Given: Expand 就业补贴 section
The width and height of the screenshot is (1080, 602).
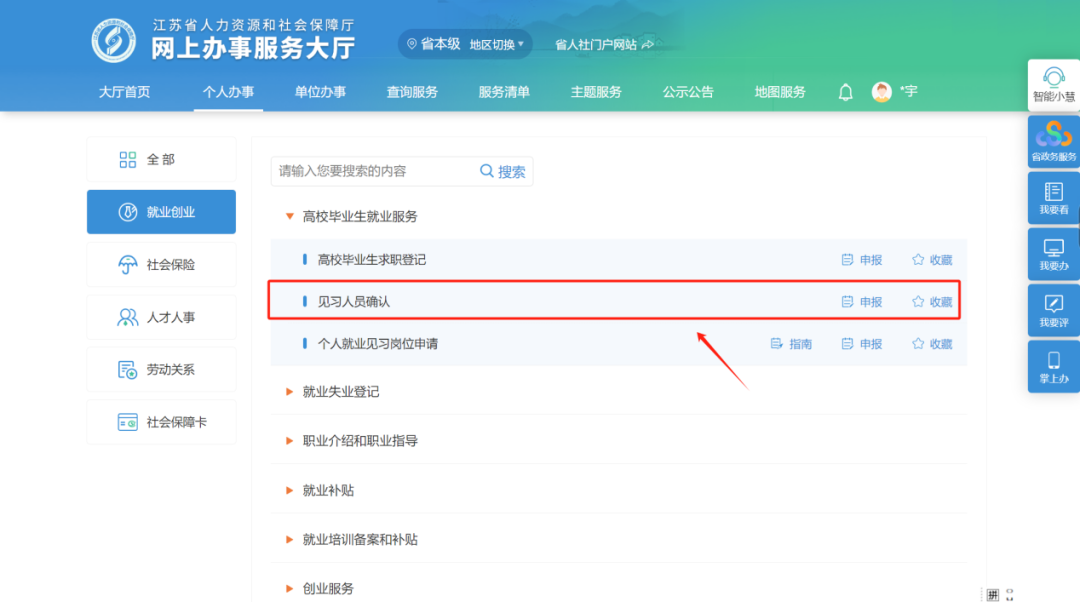Looking at the screenshot, I should click(289, 490).
